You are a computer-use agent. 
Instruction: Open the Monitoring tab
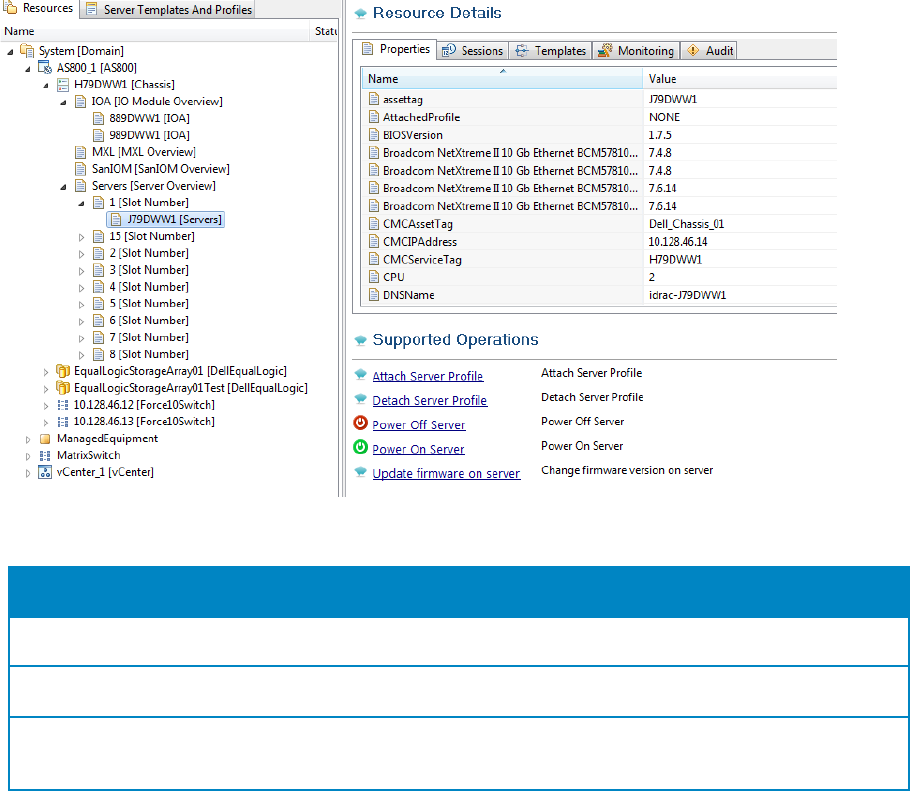pyautogui.click(x=635, y=51)
